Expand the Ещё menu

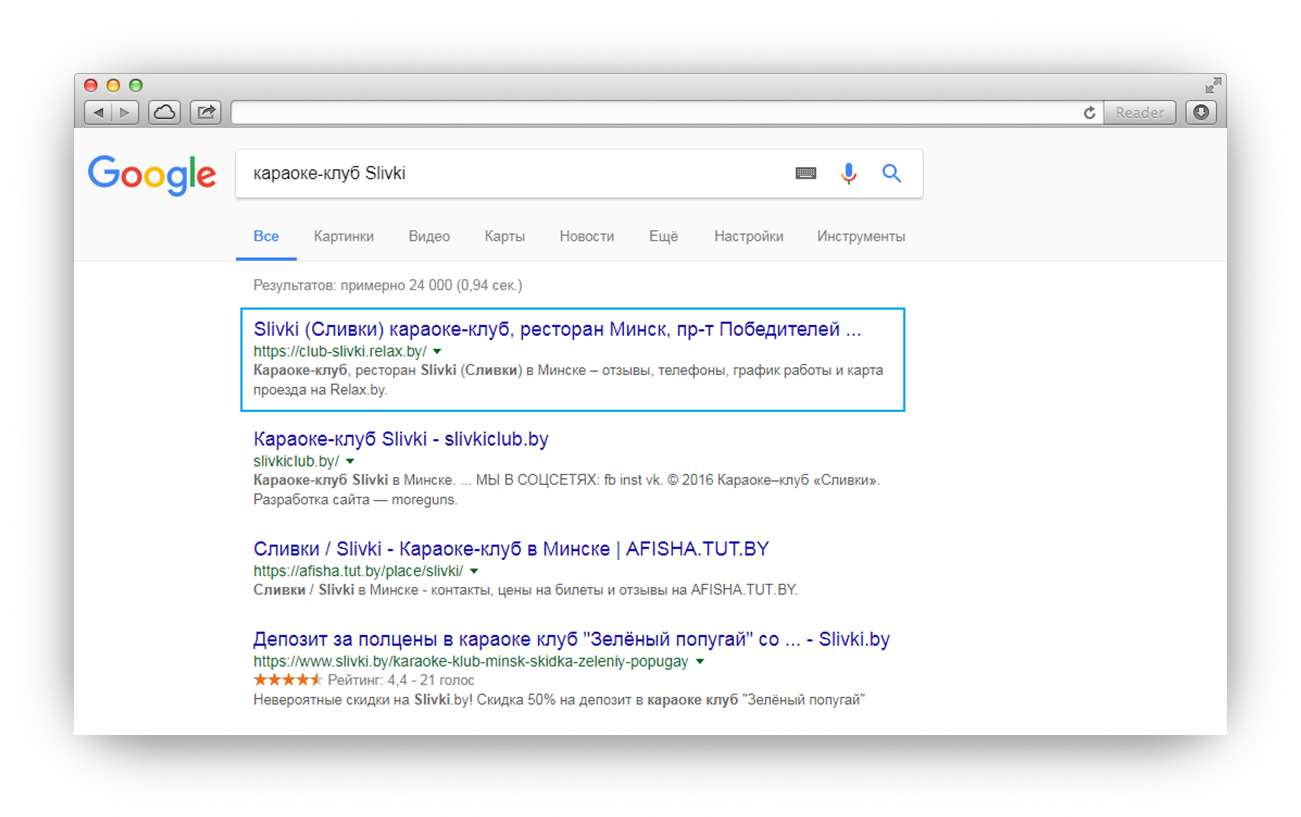[663, 237]
